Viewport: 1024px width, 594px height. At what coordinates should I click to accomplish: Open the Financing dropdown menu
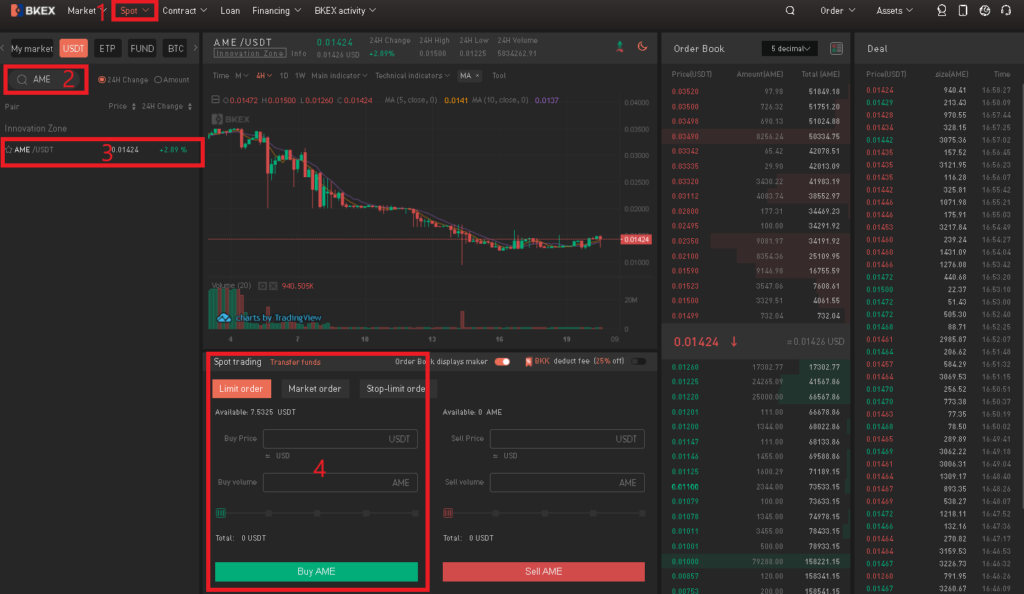tap(277, 10)
